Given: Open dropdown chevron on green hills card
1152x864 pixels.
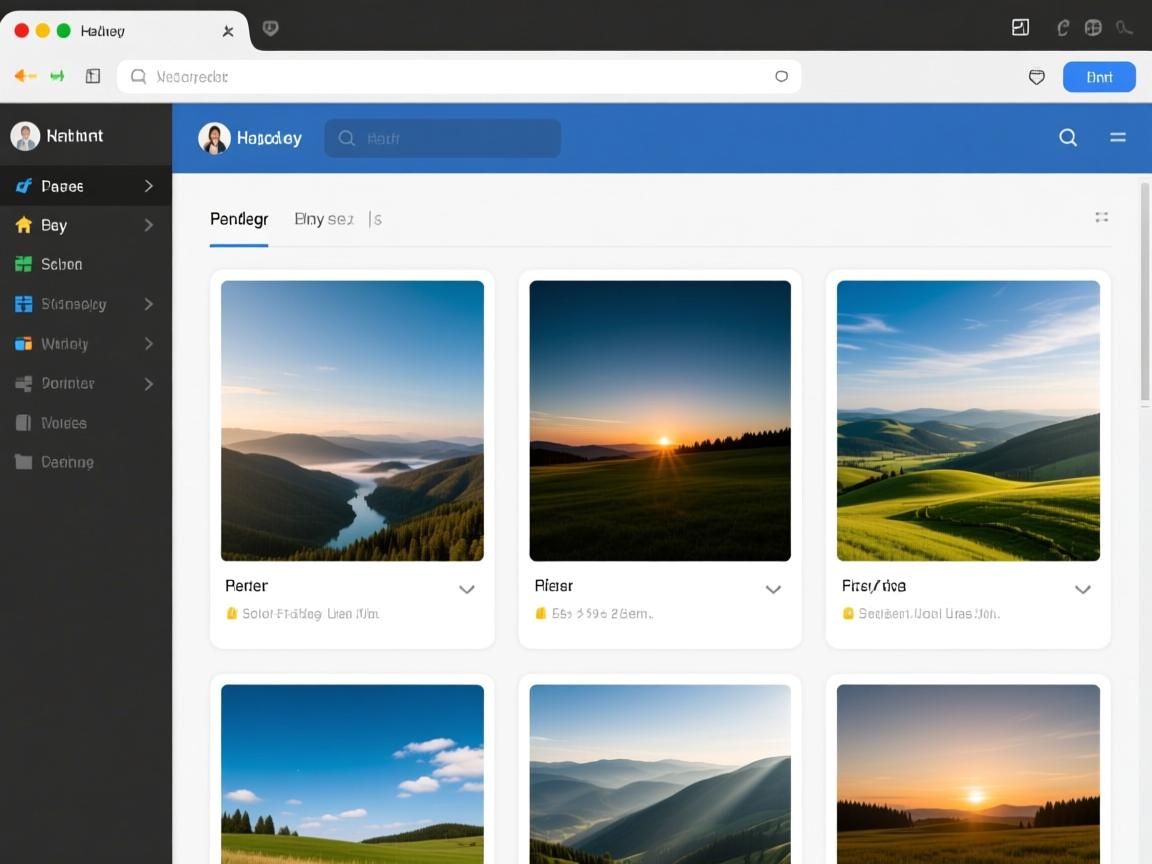Looking at the screenshot, I should (1082, 589).
